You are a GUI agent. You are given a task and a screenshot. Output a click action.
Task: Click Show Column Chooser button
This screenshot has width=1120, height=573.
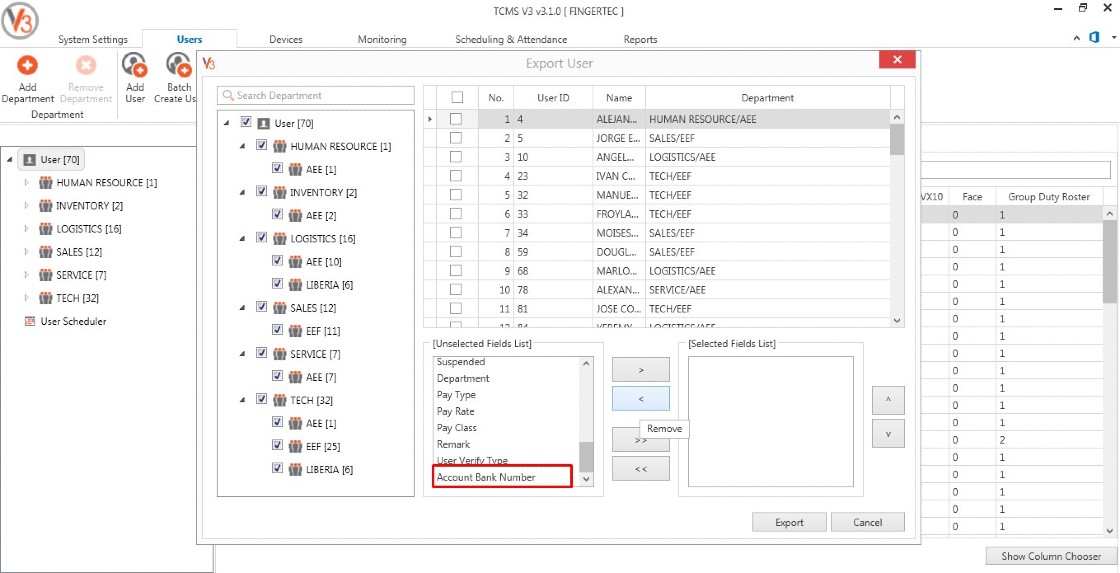click(x=1051, y=556)
